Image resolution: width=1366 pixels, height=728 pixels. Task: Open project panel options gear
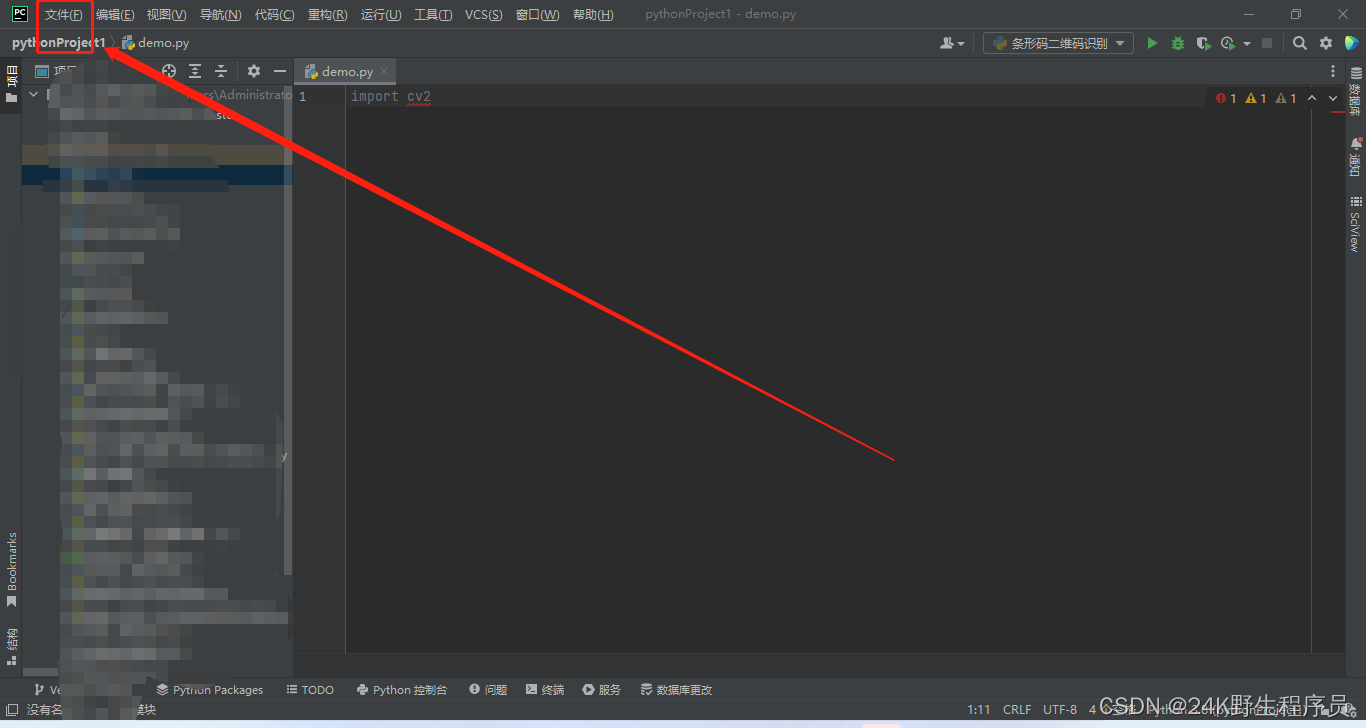(254, 71)
